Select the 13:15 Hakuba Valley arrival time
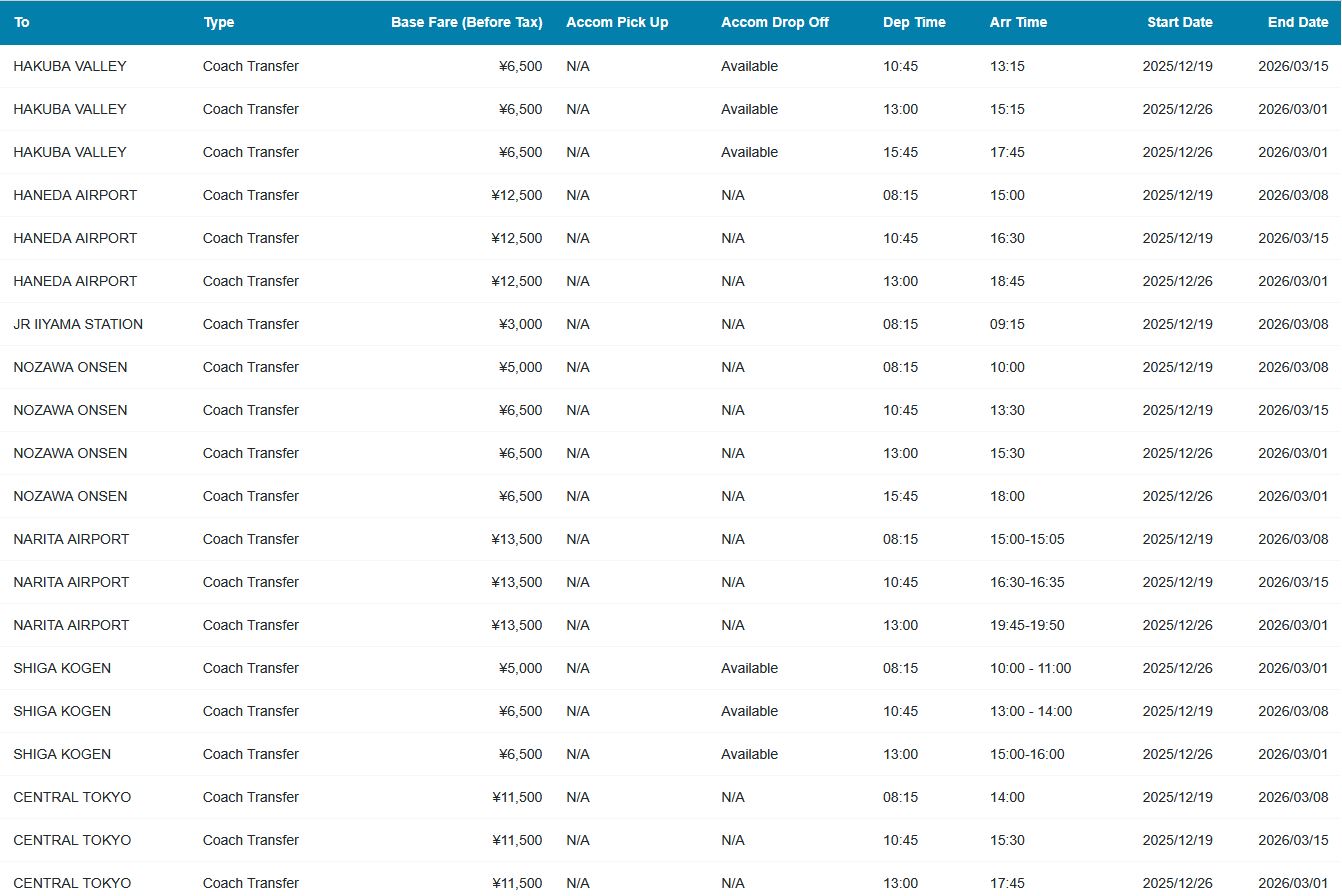Viewport: 1342px width, 896px height. click(1007, 66)
